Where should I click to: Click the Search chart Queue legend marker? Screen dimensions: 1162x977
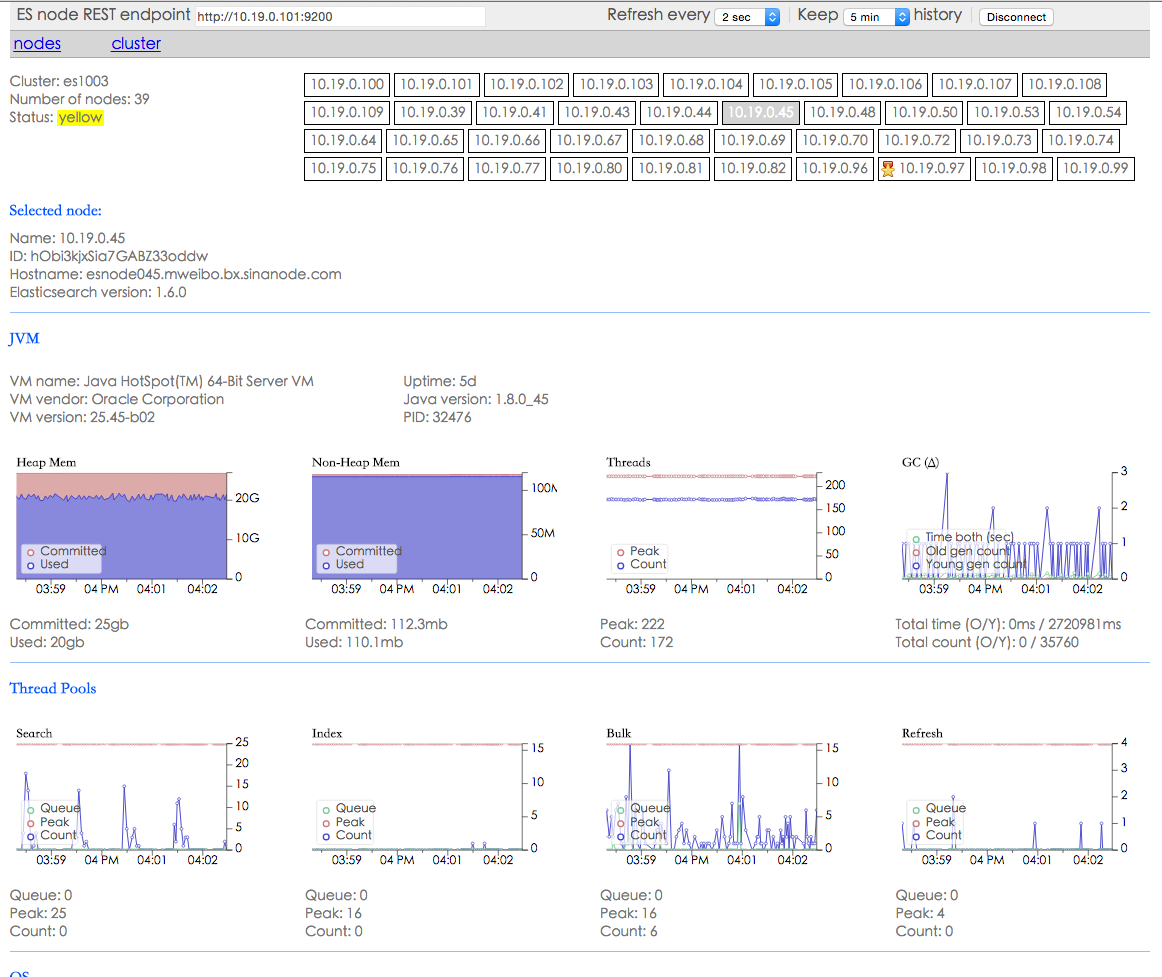(x=31, y=809)
